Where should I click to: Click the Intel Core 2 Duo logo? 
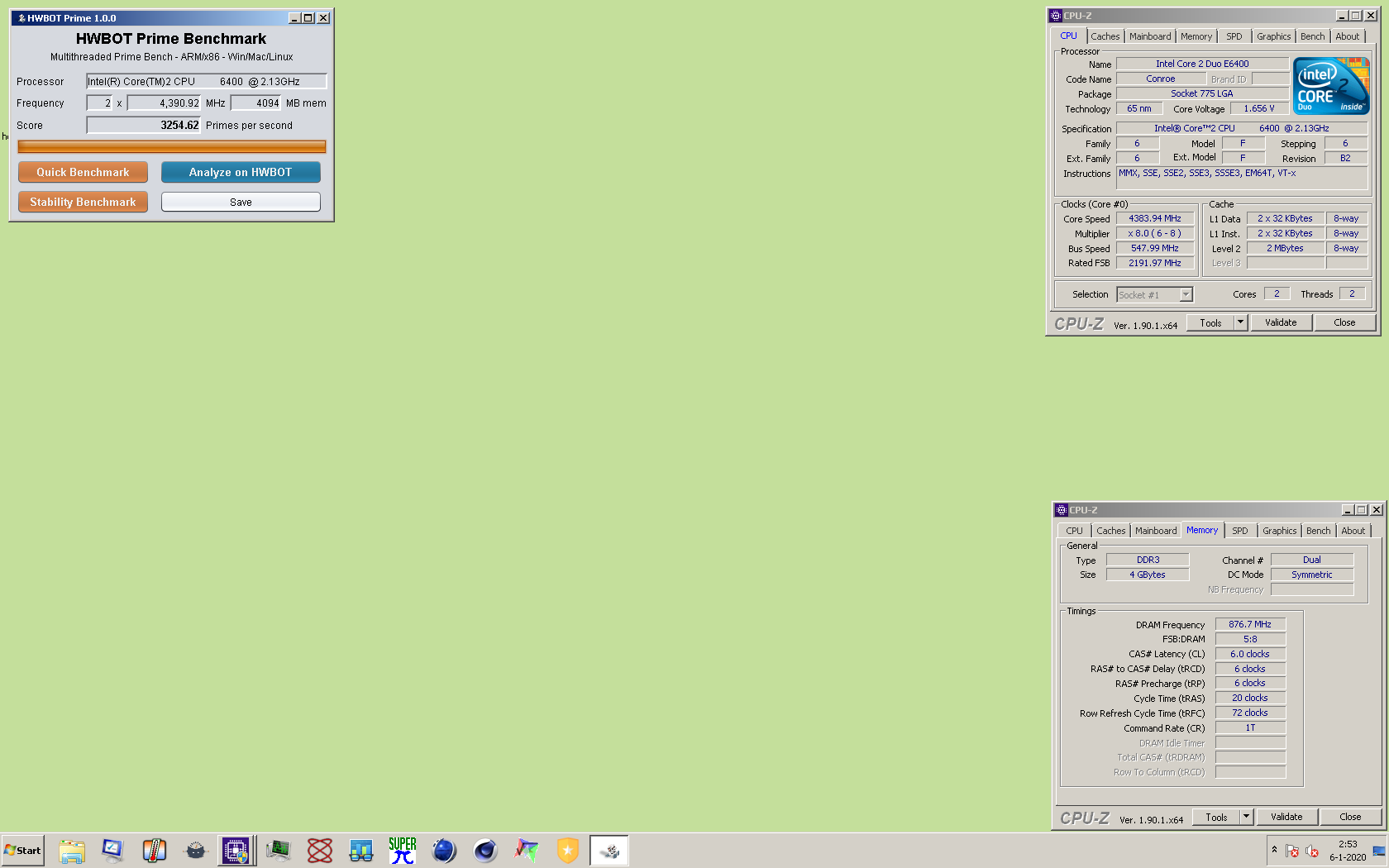coord(1331,86)
